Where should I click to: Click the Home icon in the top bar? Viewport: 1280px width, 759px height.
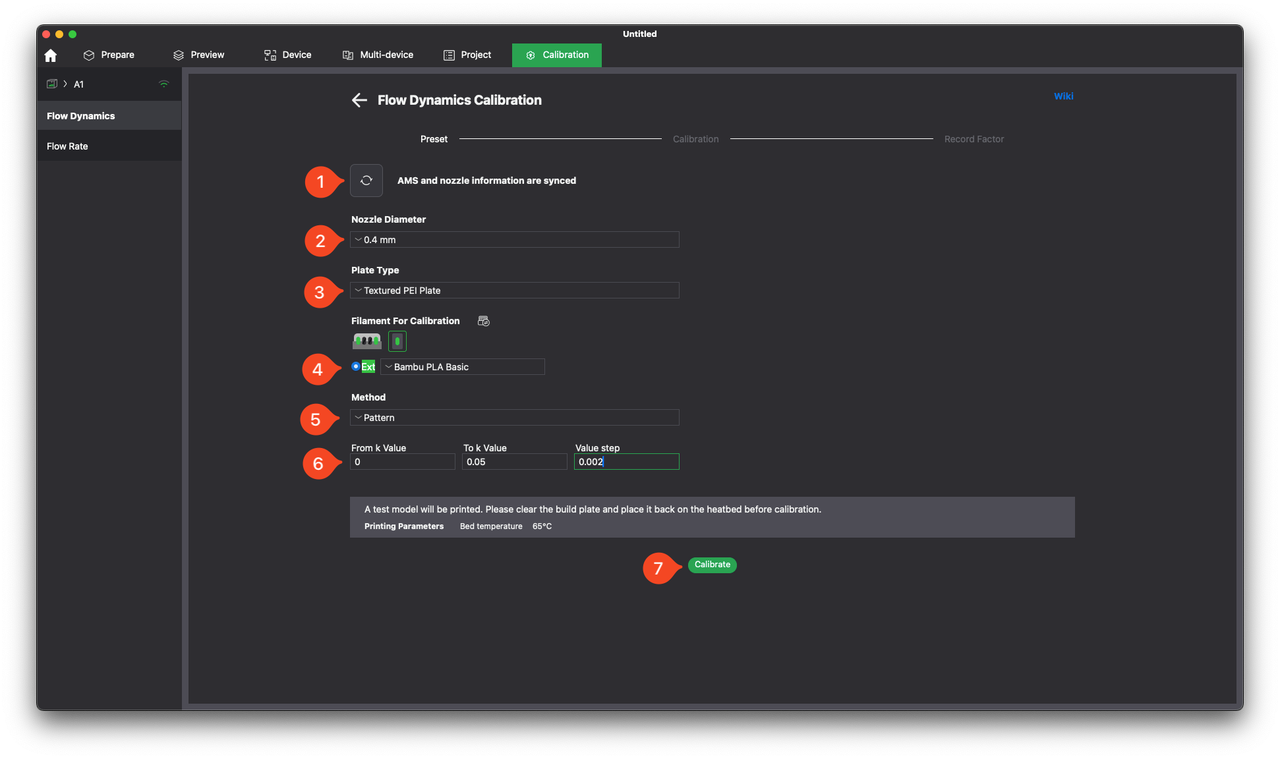(51, 55)
